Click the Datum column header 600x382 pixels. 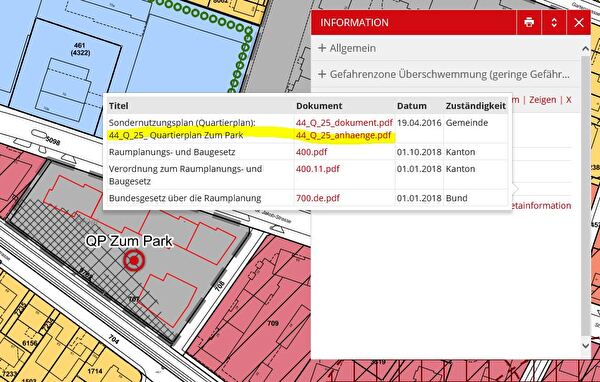(x=412, y=106)
